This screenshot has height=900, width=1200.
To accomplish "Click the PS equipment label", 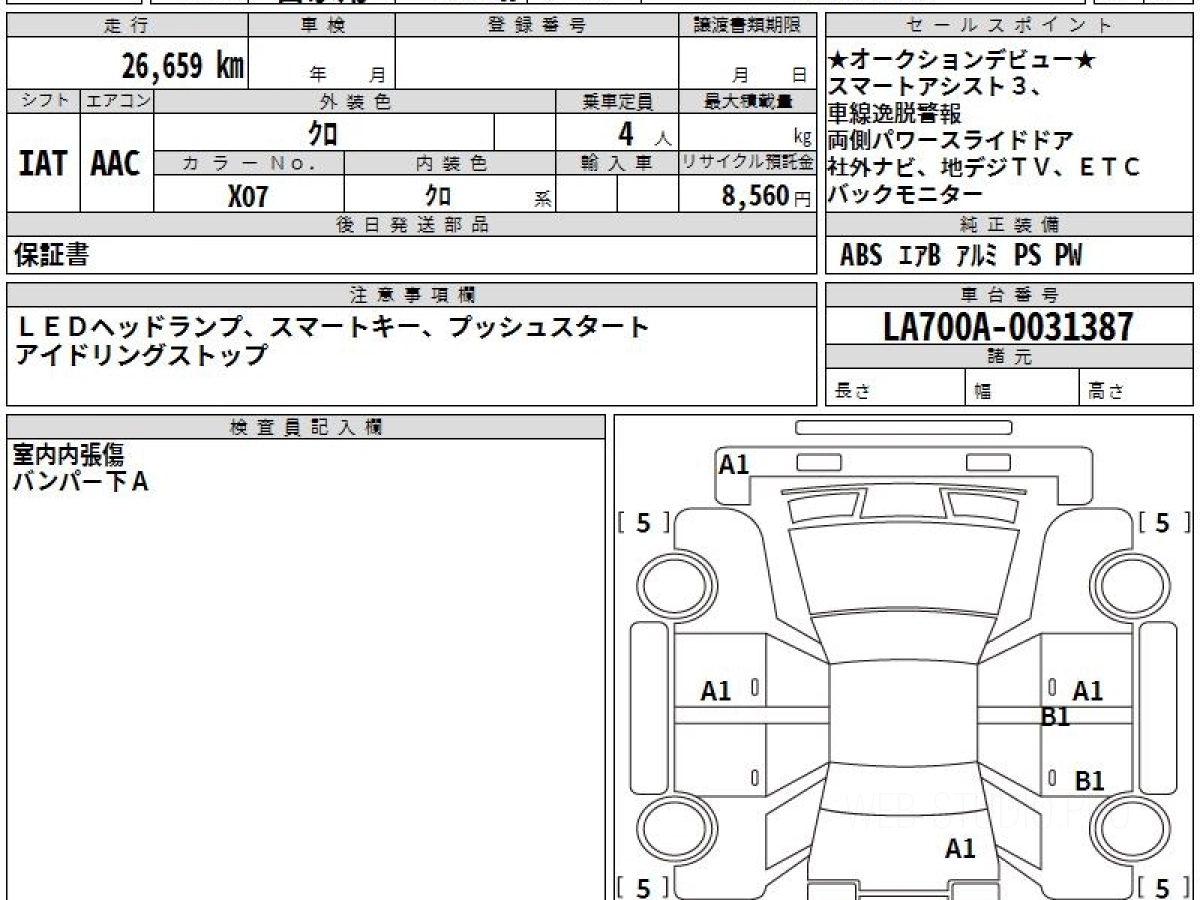I will click(x=1027, y=256).
